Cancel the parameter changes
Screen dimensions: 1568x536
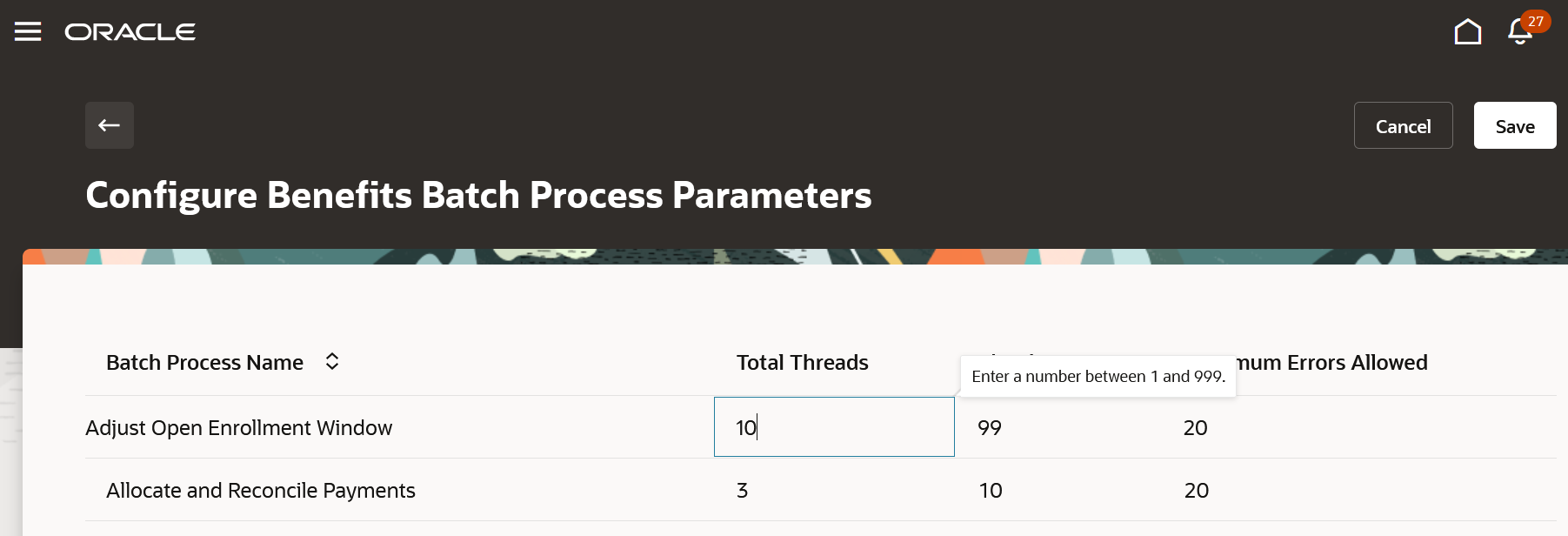pyautogui.click(x=1403, y=126)
